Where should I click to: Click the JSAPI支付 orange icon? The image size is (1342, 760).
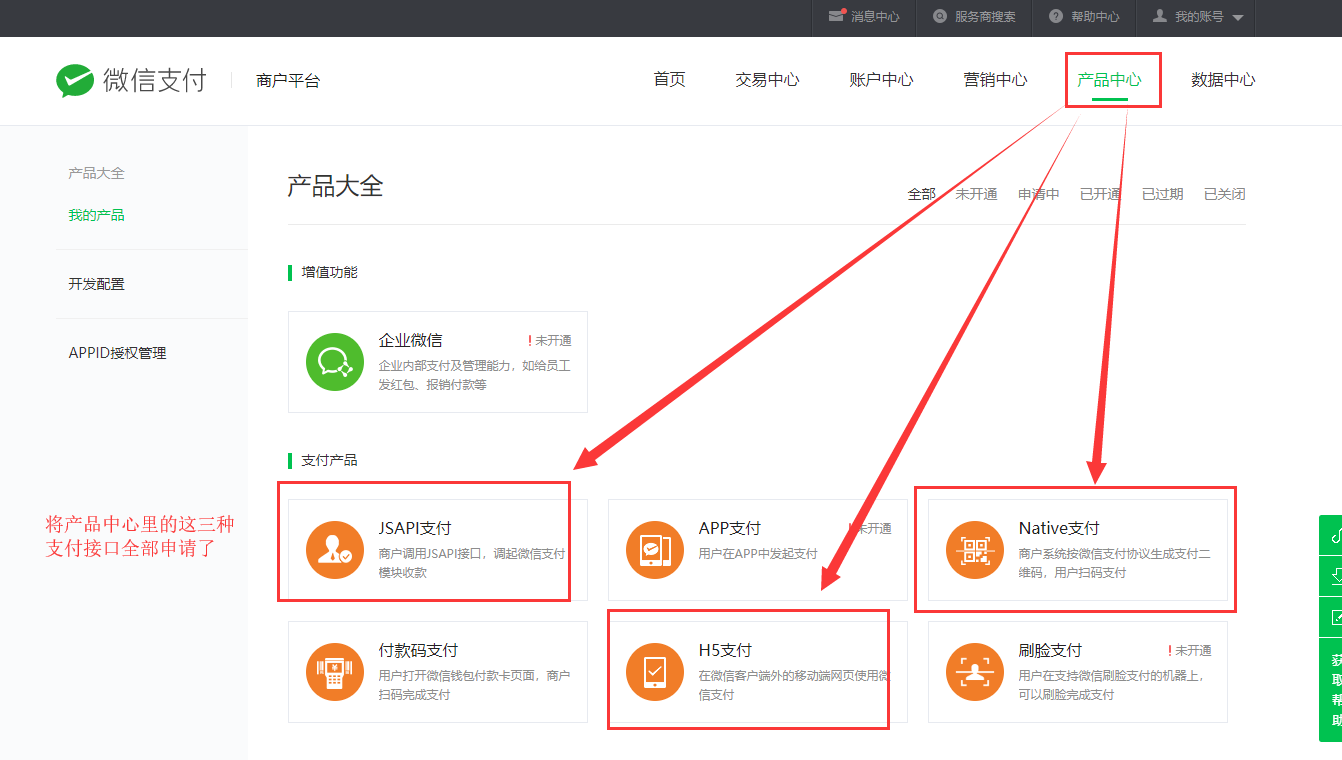point(334,550)
